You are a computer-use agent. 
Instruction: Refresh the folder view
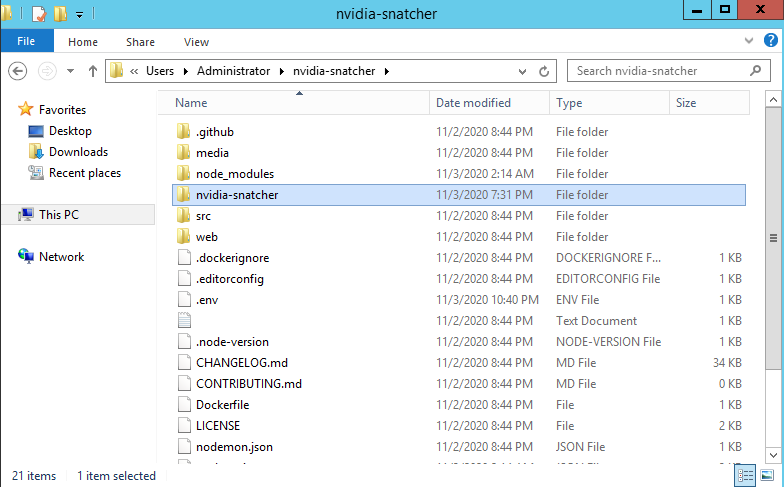tap(544, 72)
